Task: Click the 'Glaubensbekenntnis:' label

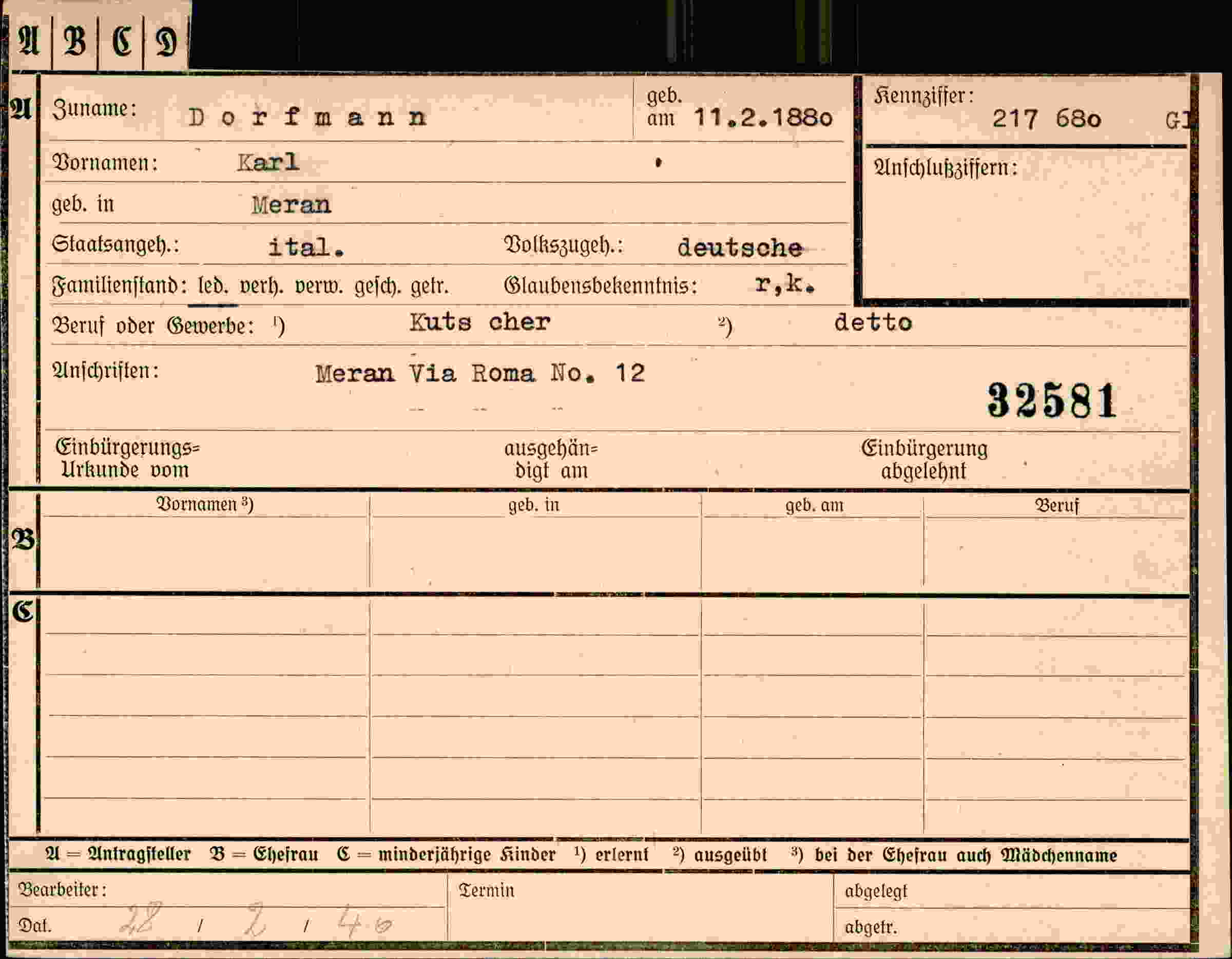Action: tap(601, 286)
